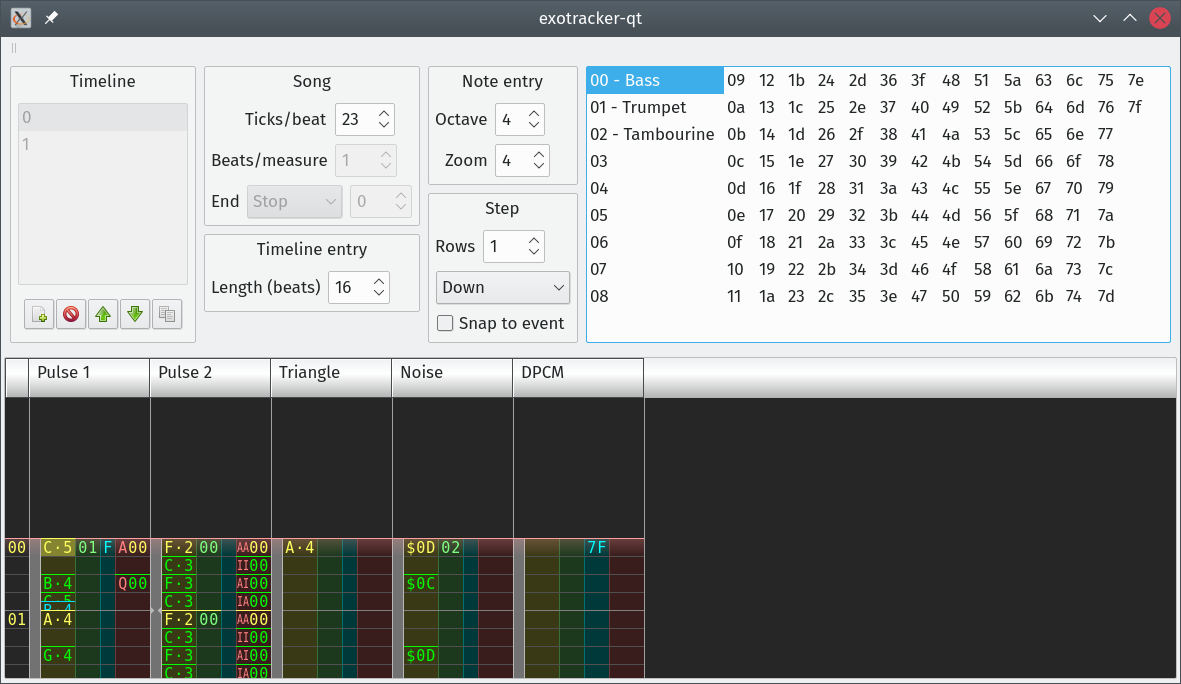Duplicate the timeline entry
The height and width of the screenshot is (684, 1181).
(167, 315)
